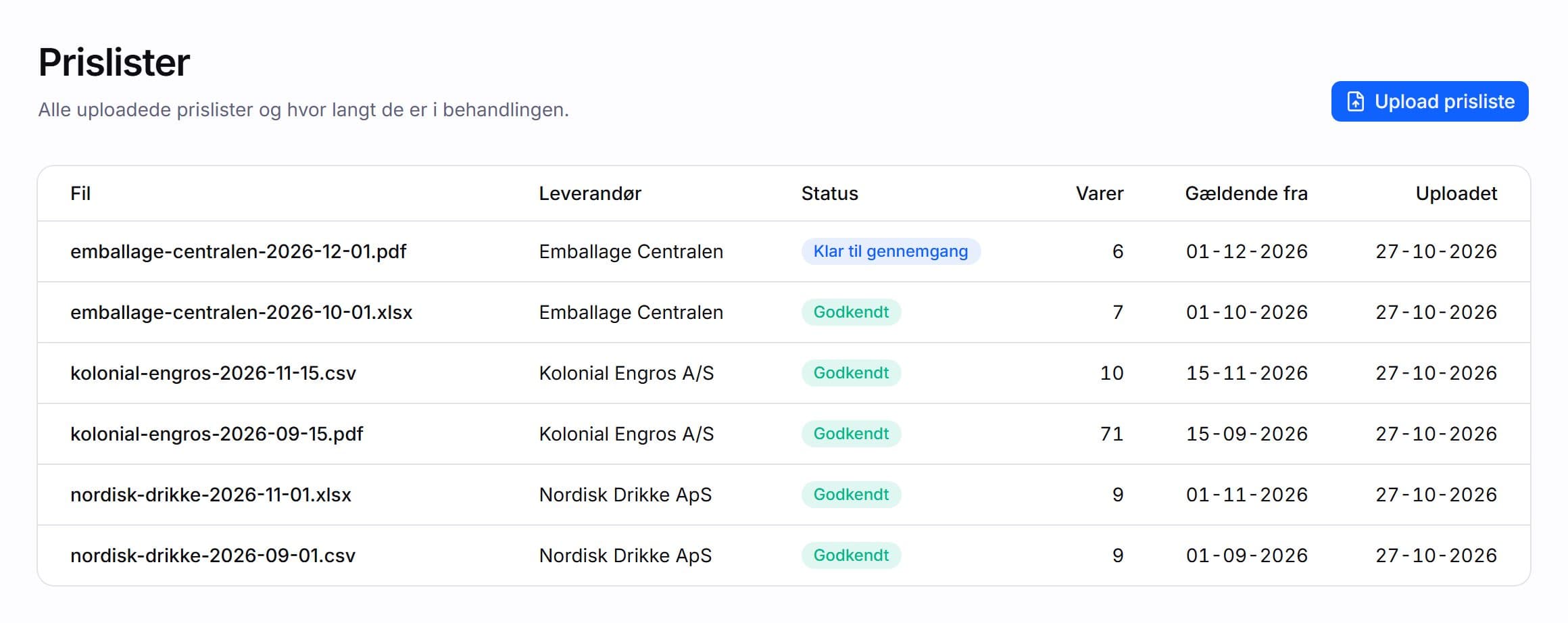Viewport: 1568px width, 623px height.
Task: Open emballage-centralen-2026-10-01.xlsx row
Action: click(784, 312)
